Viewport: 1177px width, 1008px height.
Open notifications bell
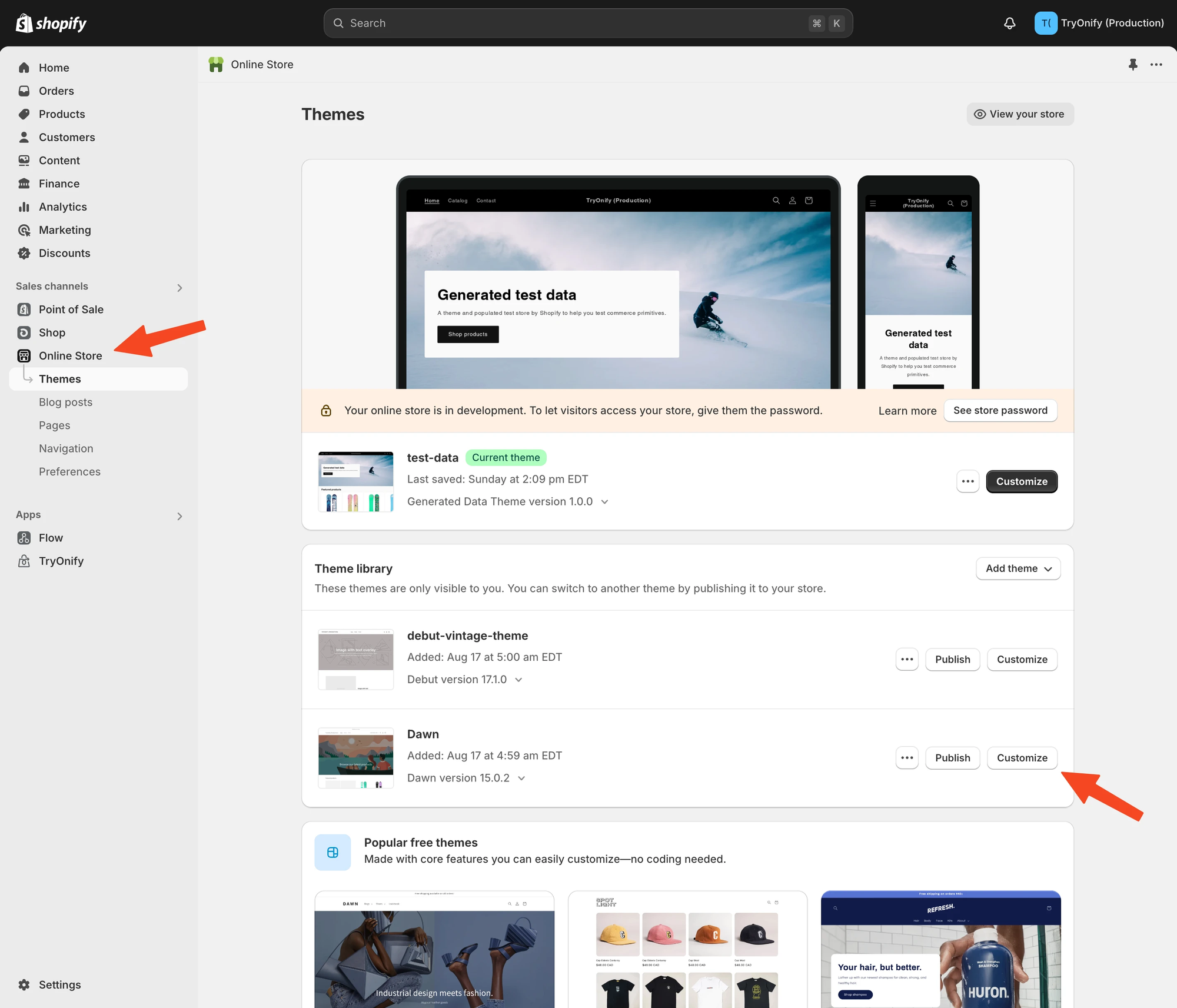[x=1009, y=23]
